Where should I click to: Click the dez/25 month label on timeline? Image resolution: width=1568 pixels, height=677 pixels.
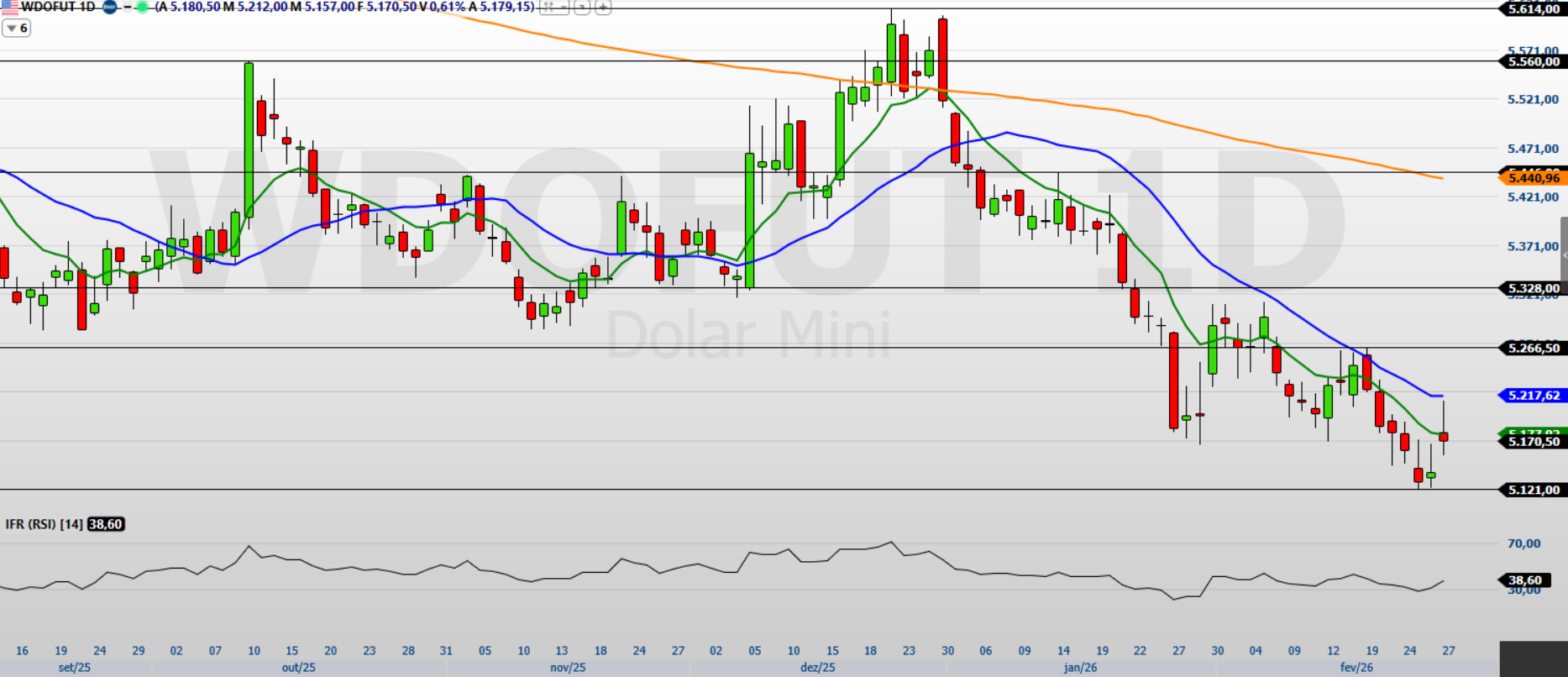817,668
